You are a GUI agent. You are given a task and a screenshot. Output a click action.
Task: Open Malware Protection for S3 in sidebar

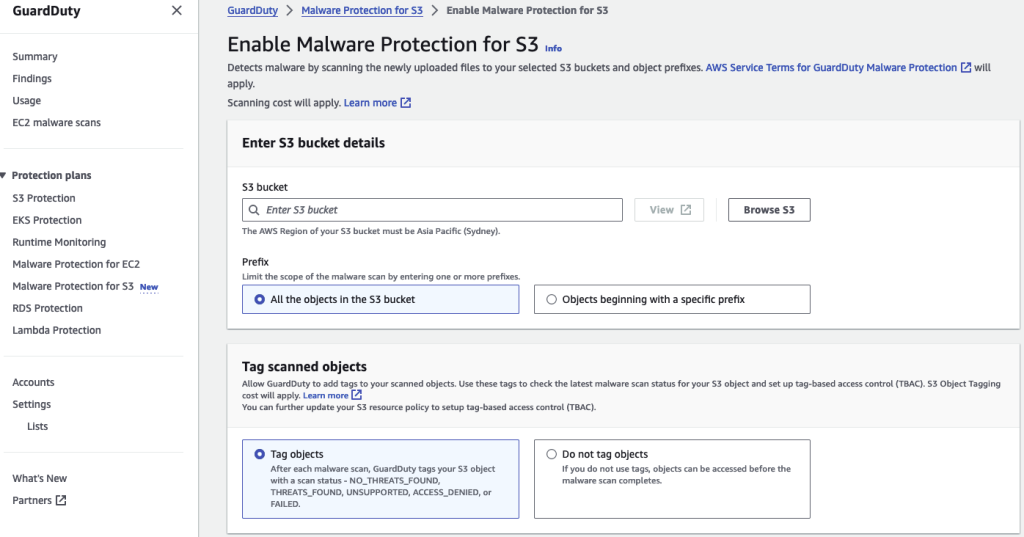[x=72, y=286]
